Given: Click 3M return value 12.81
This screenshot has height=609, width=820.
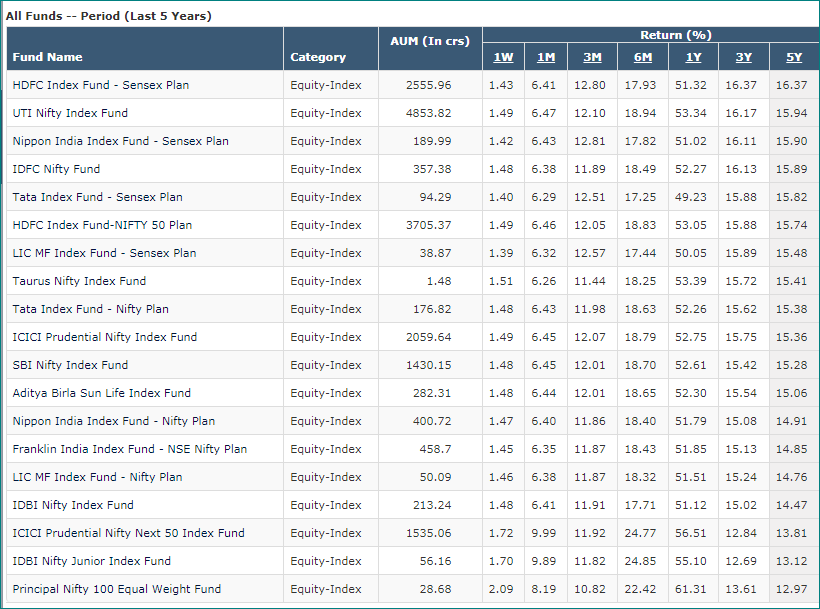Looking at the screenshot, I should click(x=590, y=141).
